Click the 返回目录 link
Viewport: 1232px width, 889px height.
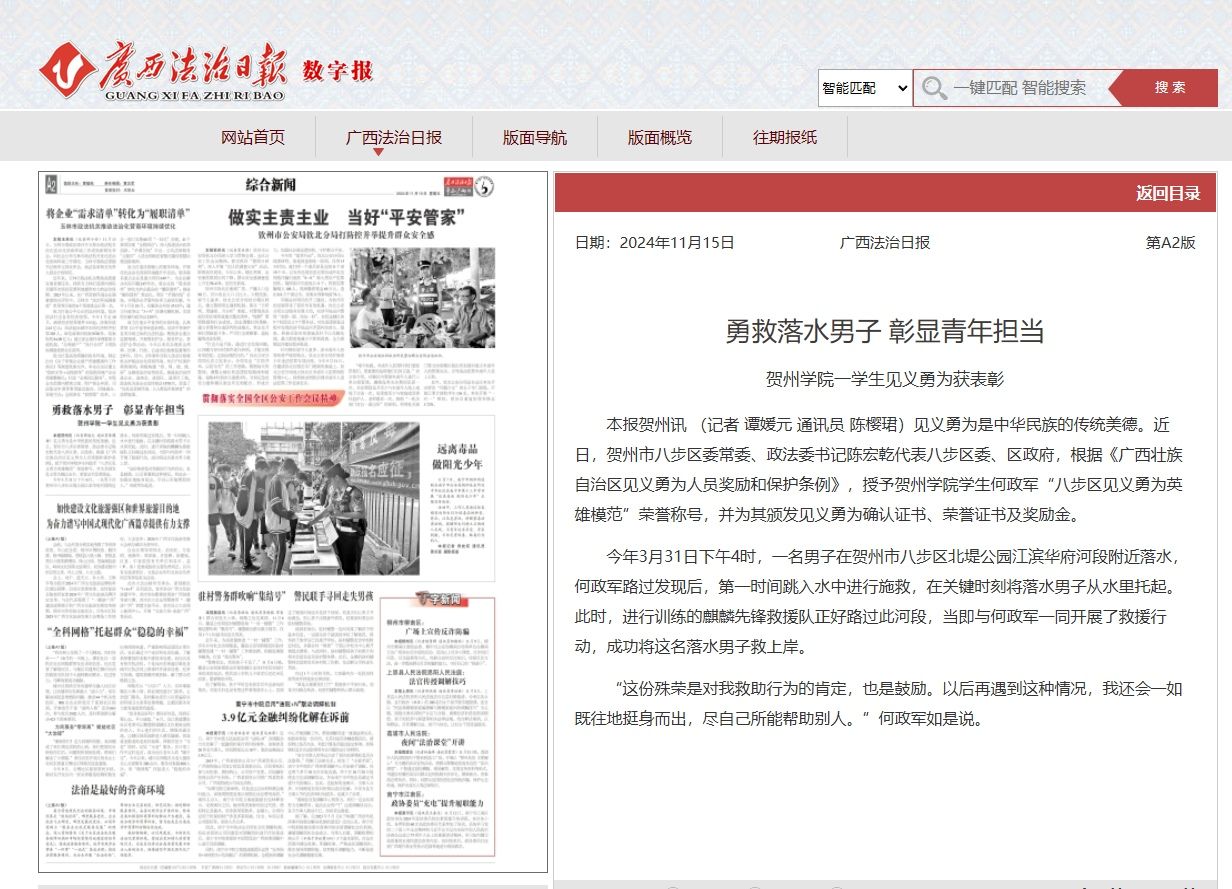tap(1168, 193)
